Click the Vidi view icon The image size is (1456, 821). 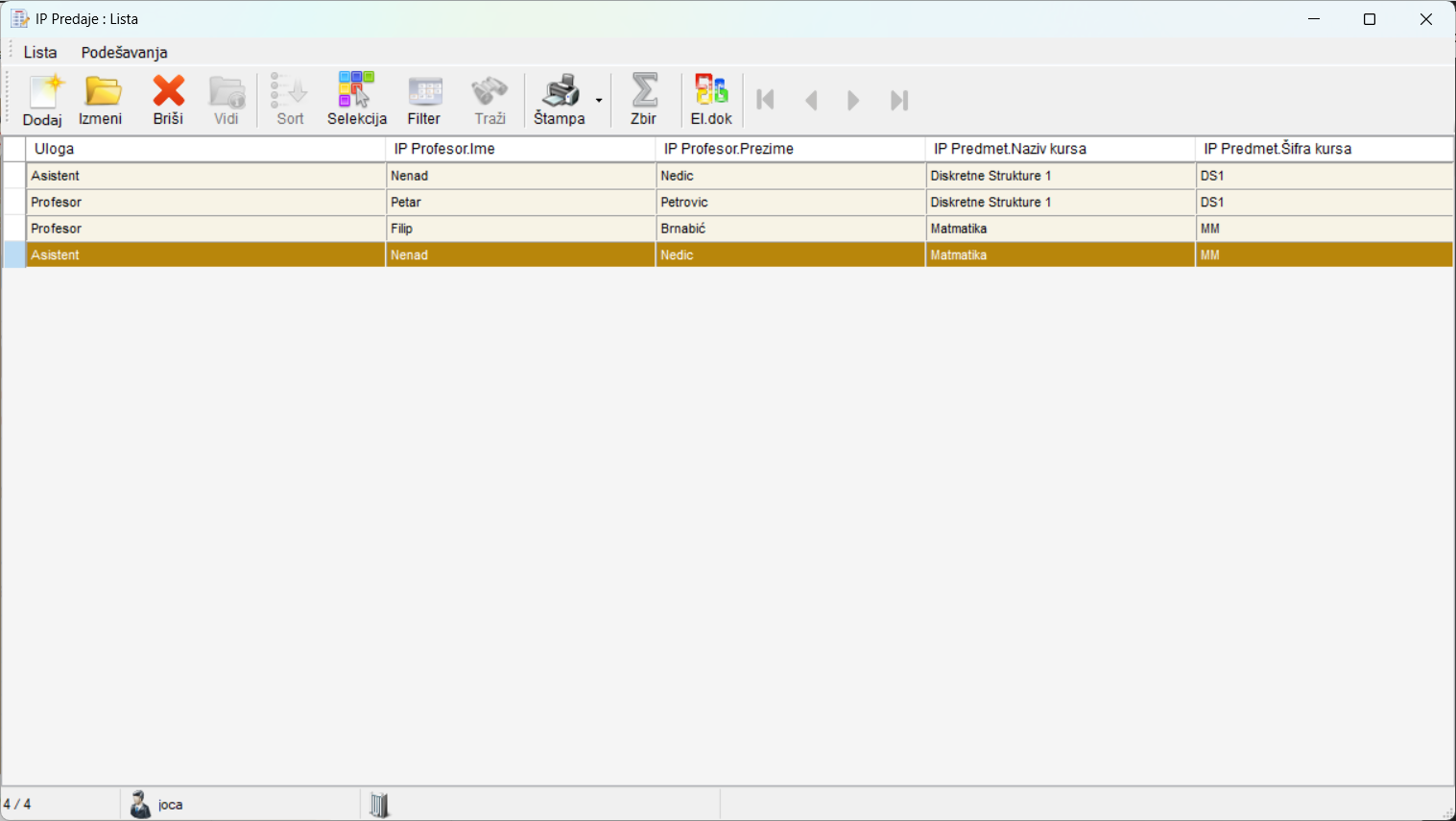coord(227,100)
